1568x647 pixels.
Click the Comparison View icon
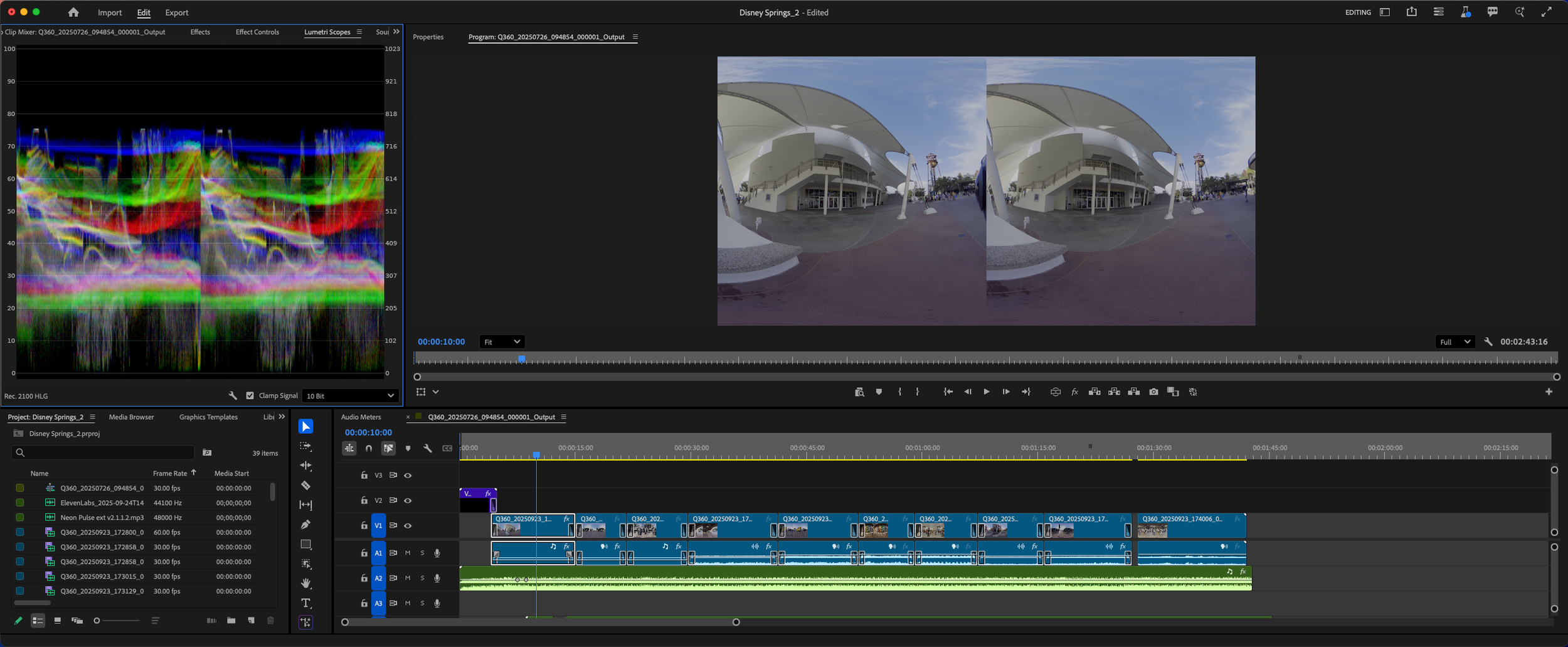point(1172,392)
